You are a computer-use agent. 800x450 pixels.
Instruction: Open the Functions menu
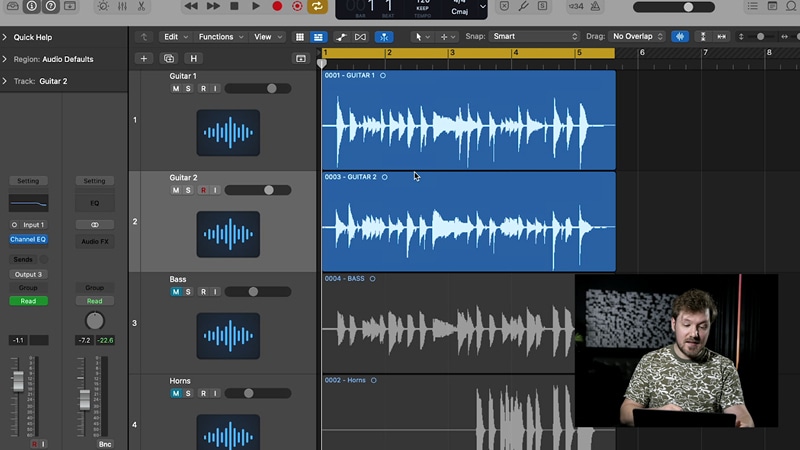[220, 37]
